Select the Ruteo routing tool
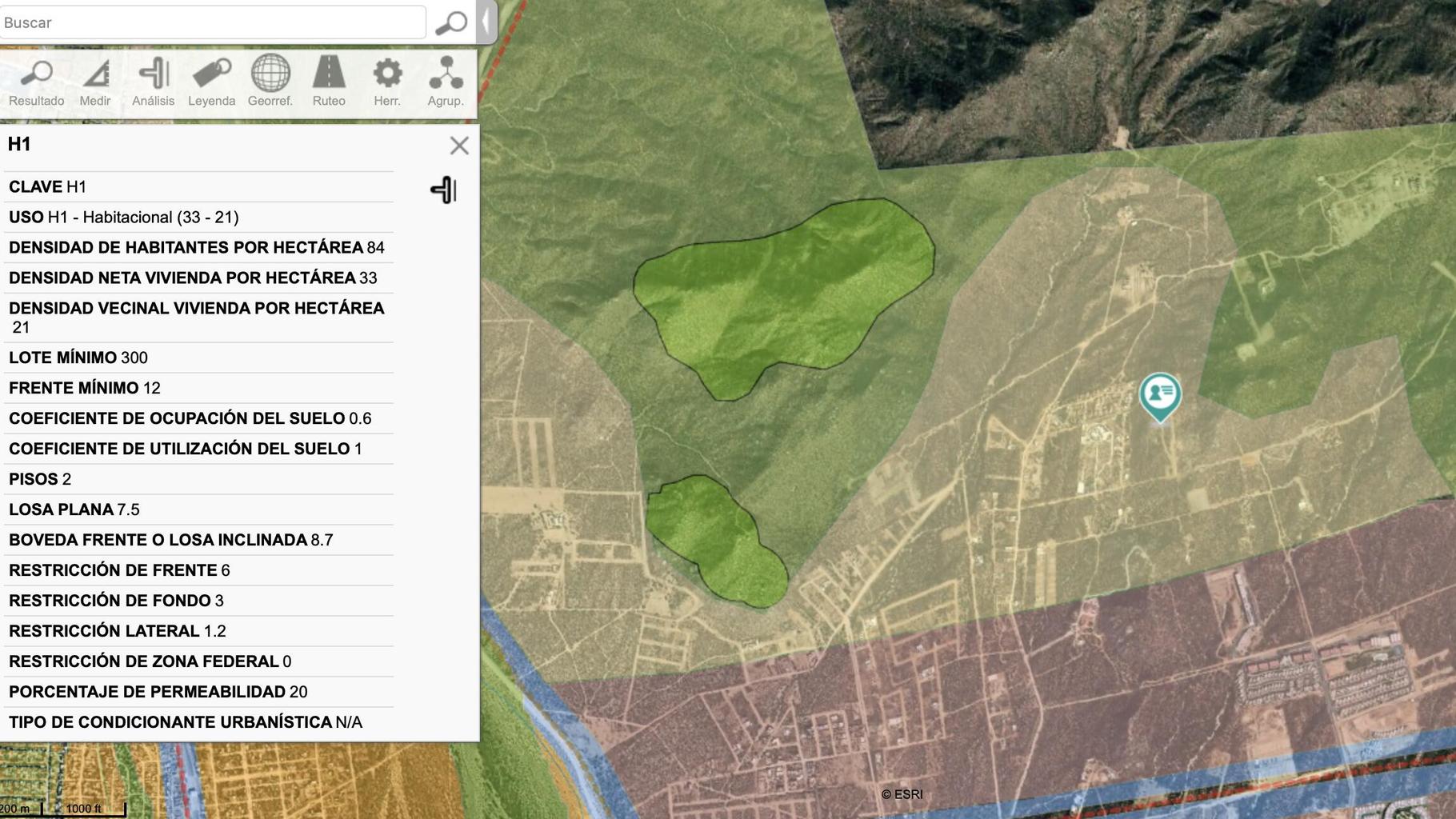 click(329, 82)
